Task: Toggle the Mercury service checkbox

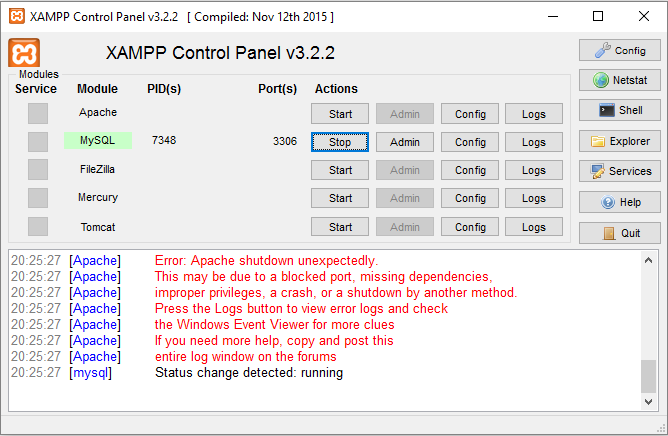Action: 38,198
